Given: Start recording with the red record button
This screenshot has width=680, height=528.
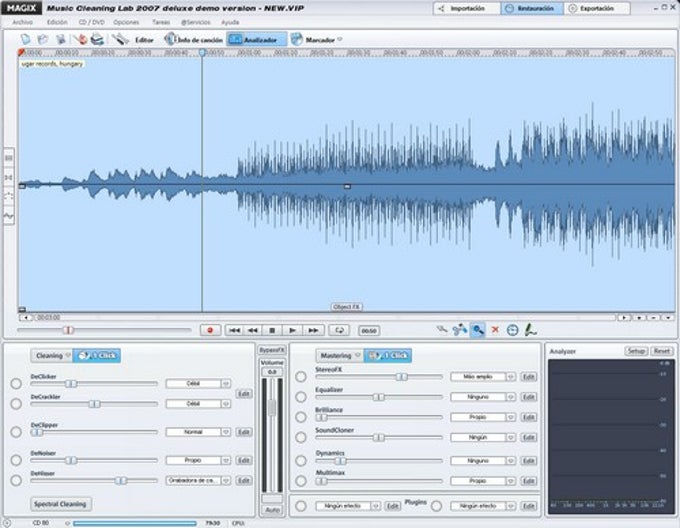Looking at the screenshot, I should pyautogui.click(x=210, y=330).
